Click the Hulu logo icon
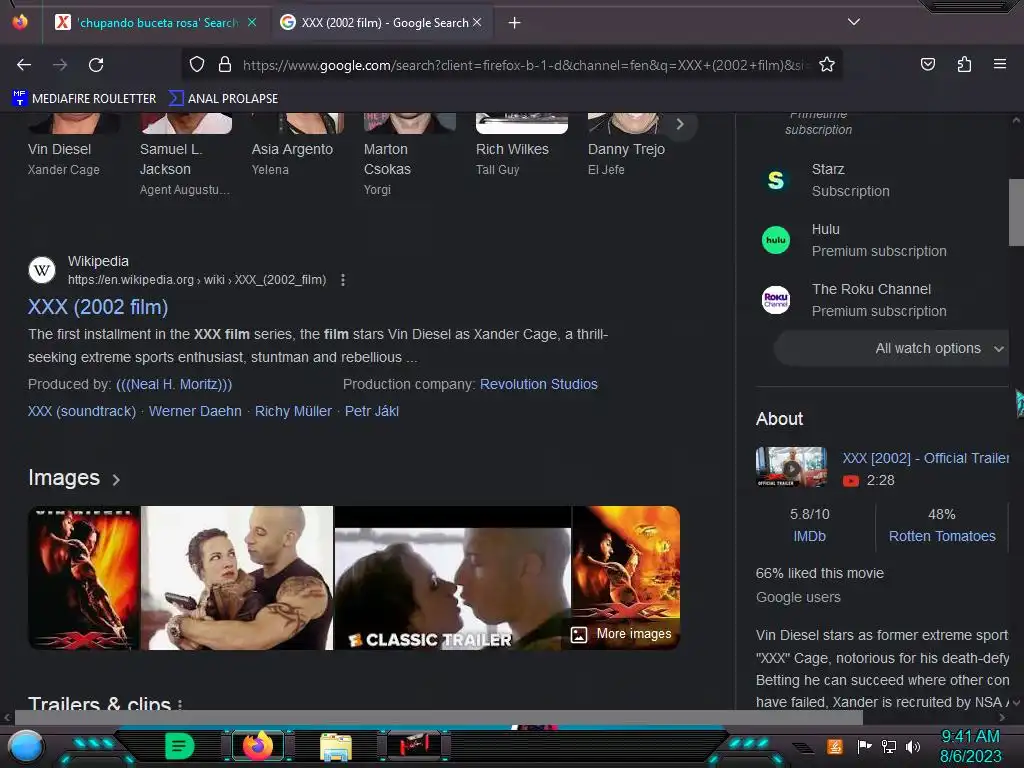The width and height of the screenshot is (1024, 768). 776,240
